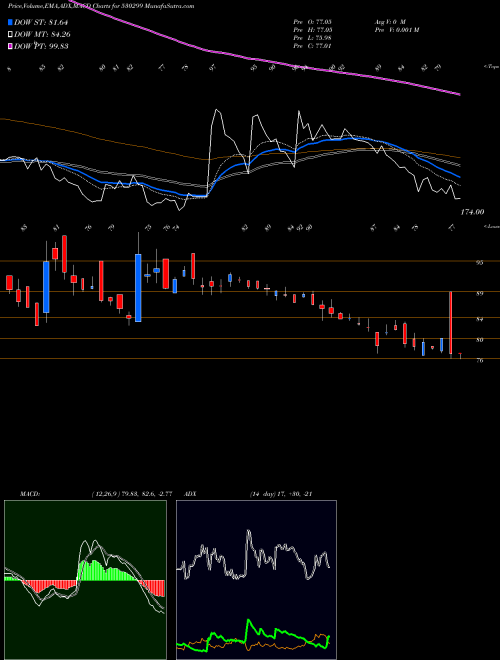The height and width of the screenshot is (660, 500).
Task: Click the 80 price axis label
Action: tap(479, 340)
